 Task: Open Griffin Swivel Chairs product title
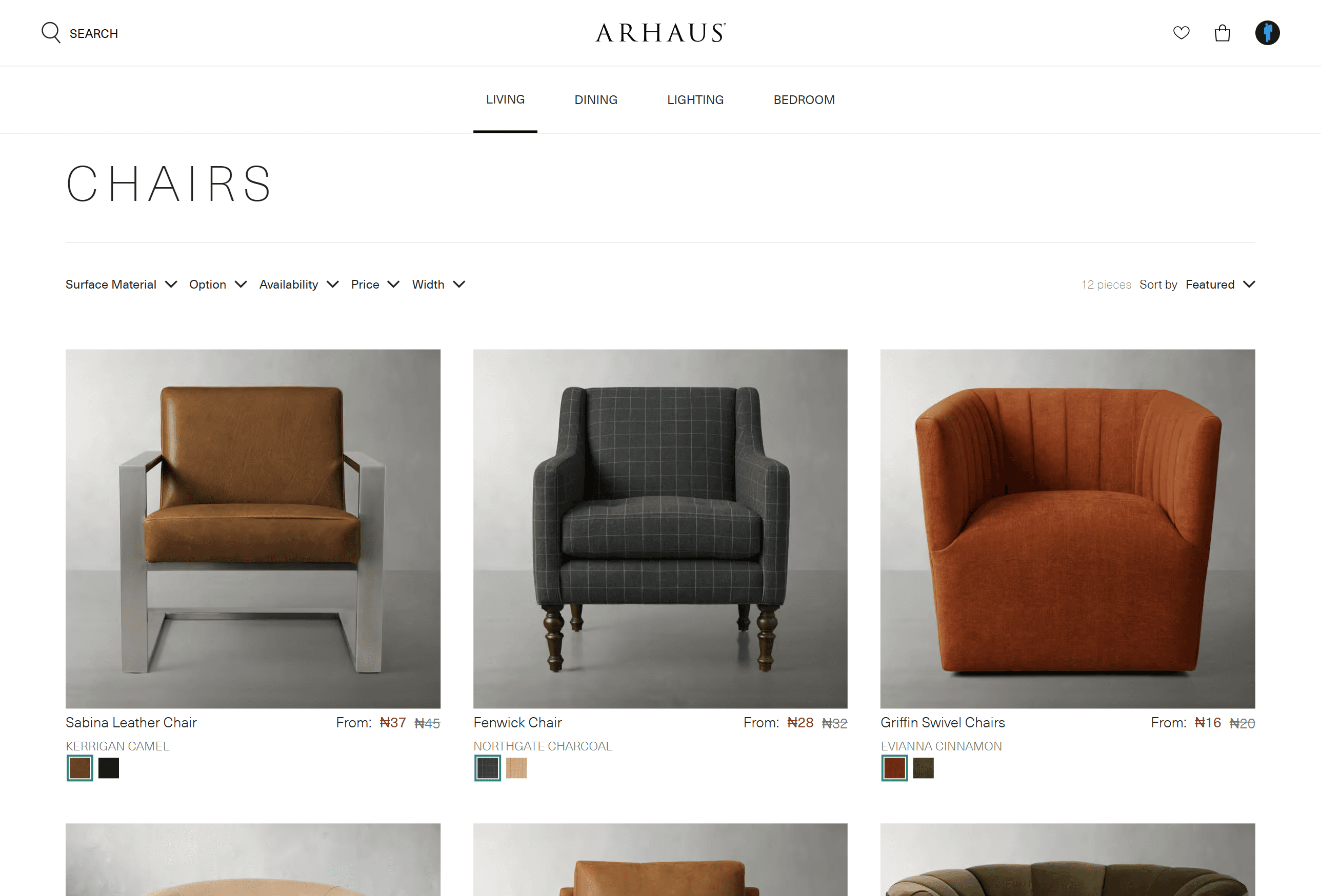[943, 723]
